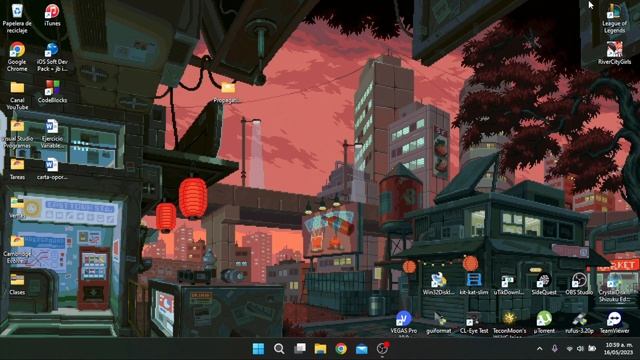The image size is (640, 360).
Task: Launch the uTikDownloader shortcut
Action: 509,284
